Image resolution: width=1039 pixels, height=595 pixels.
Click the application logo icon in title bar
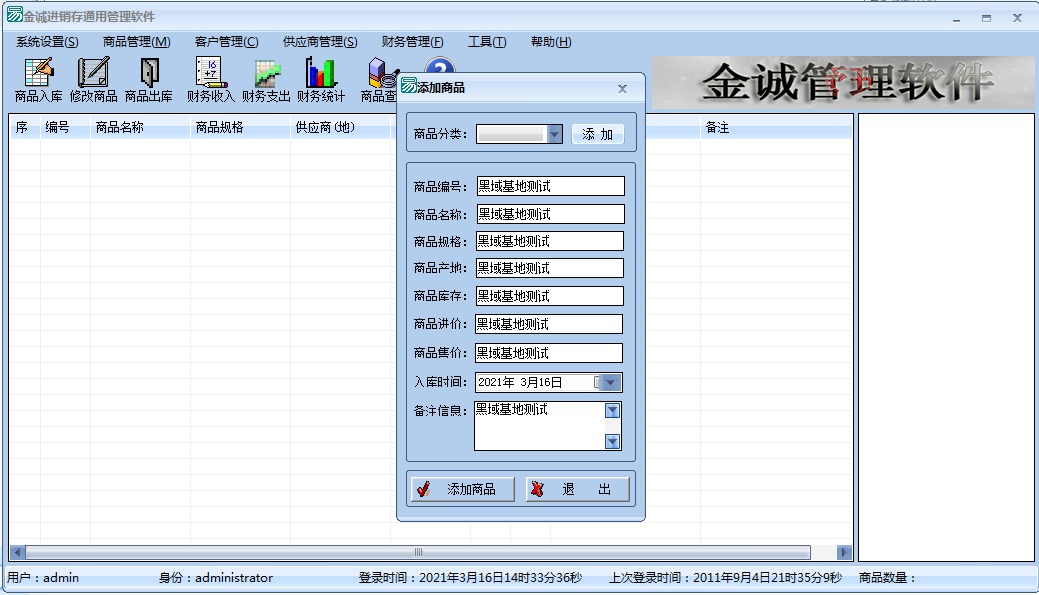(x=15, y=15)
